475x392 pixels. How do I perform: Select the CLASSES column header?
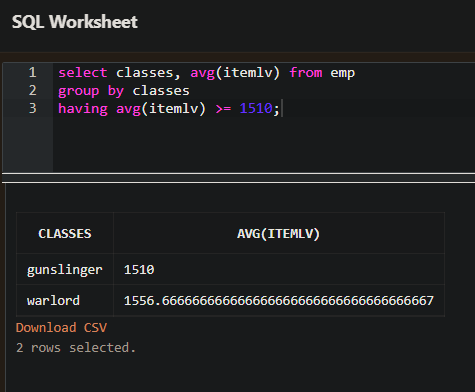tap(65, 233)
